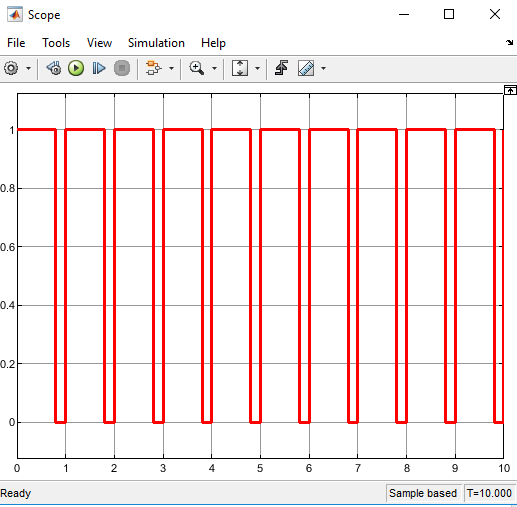Click the Scale Axes Limits icon
Image resolution: width=517 pixels, height=507 pixels.
click(x=240, y=68)
